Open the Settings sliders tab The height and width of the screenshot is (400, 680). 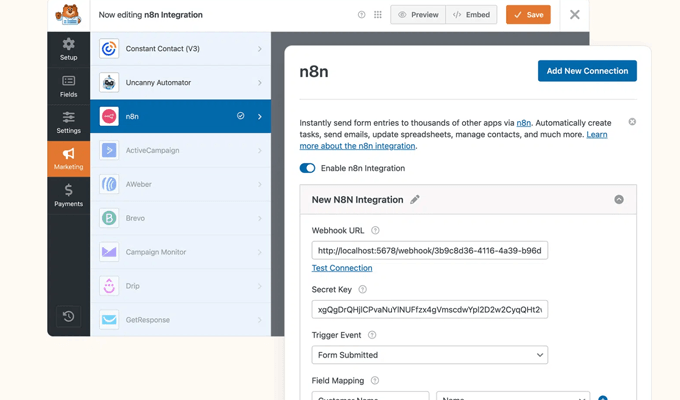69,123
